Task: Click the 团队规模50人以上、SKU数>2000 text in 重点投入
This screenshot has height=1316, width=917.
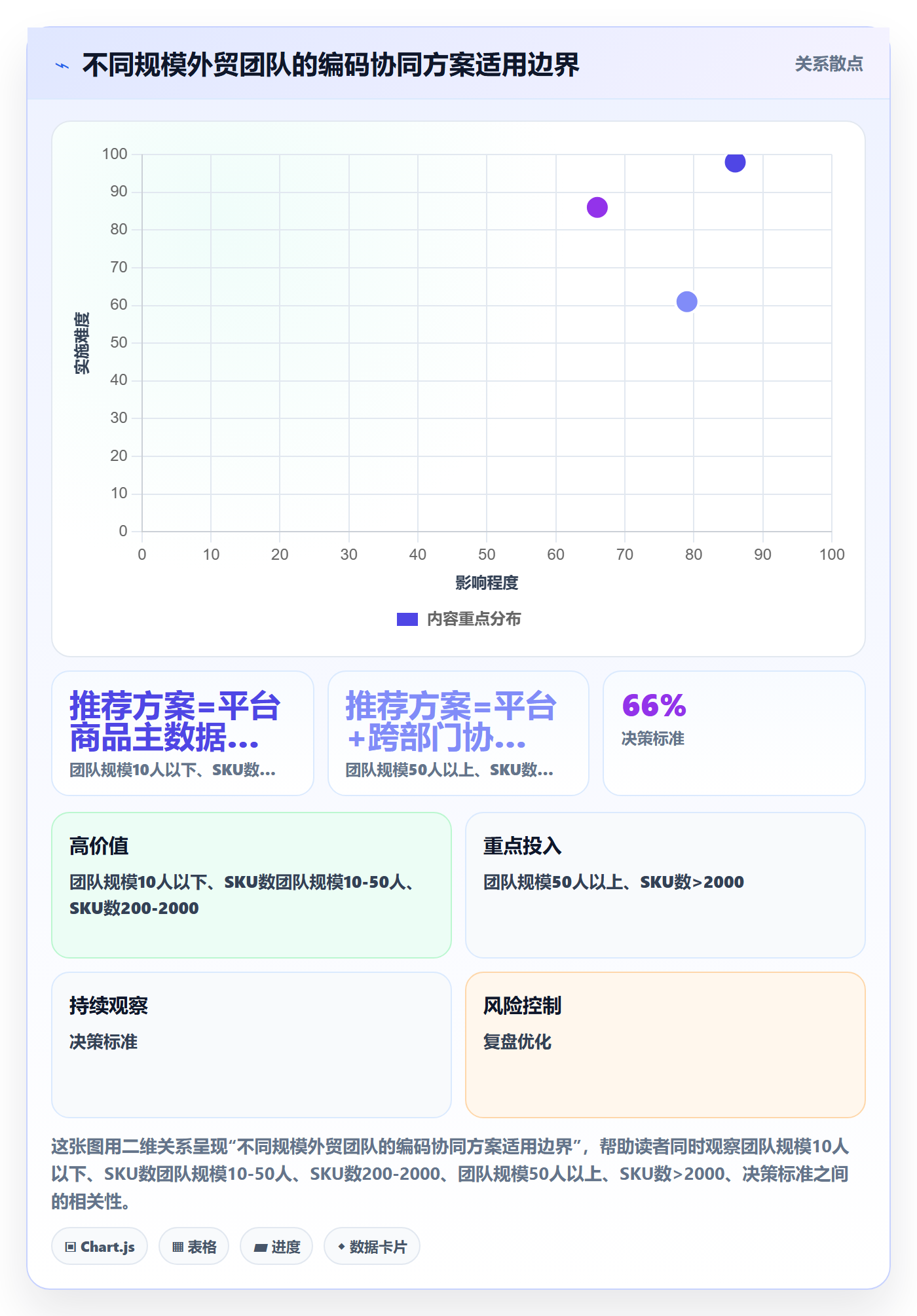Action: click(x=614, y=882)
